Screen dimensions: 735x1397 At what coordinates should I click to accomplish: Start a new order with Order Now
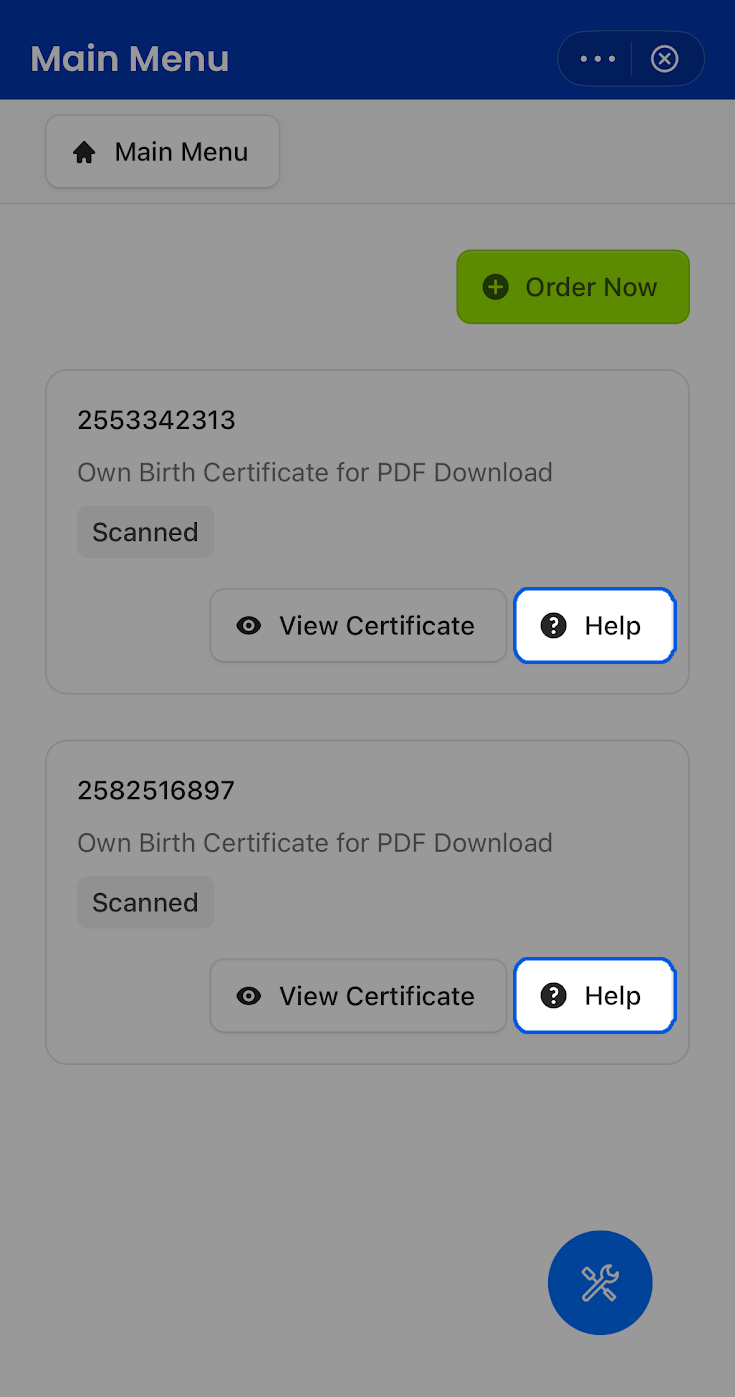[573, 287]
